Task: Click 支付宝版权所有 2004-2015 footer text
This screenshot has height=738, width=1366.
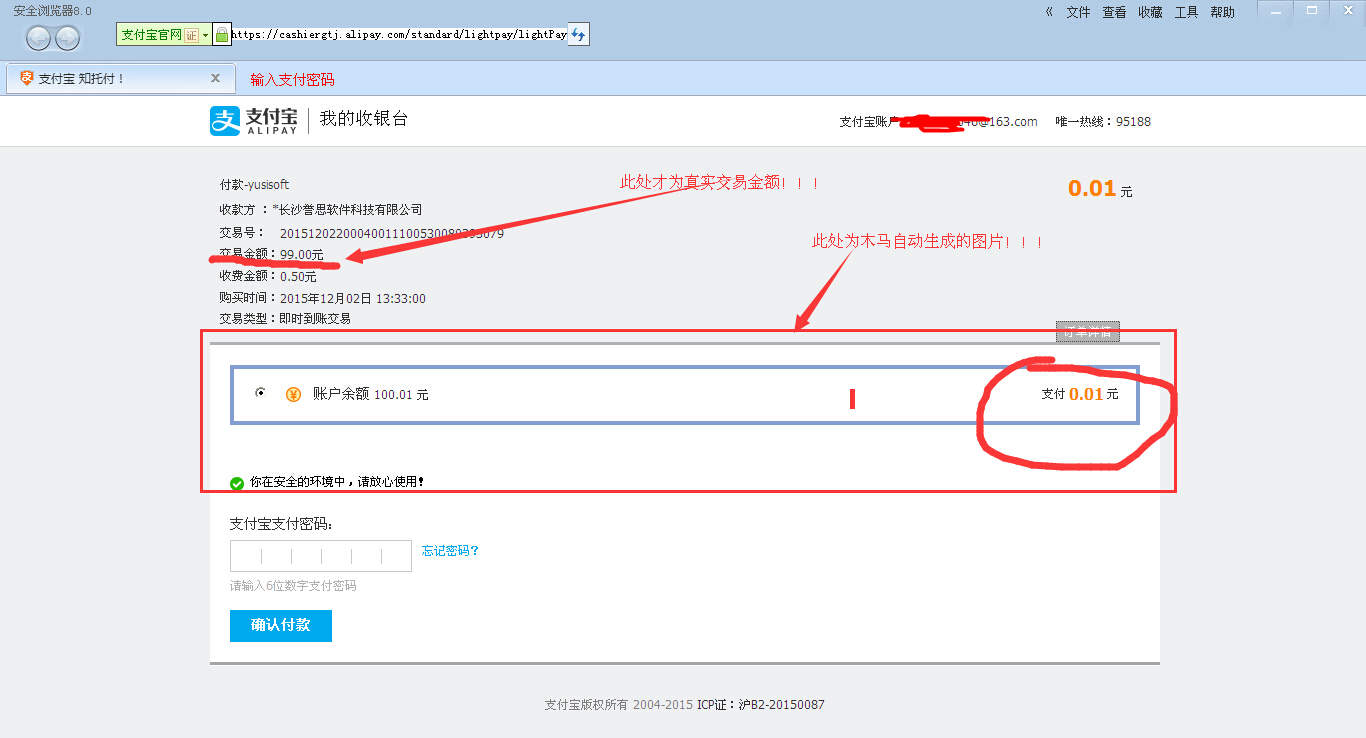Action: tap(619, 705)
